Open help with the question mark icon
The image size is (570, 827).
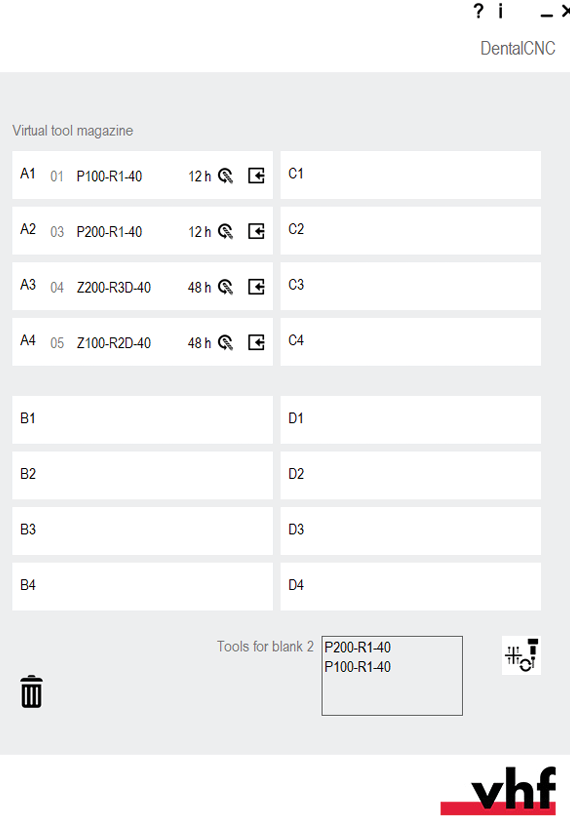tap(478, 11)
